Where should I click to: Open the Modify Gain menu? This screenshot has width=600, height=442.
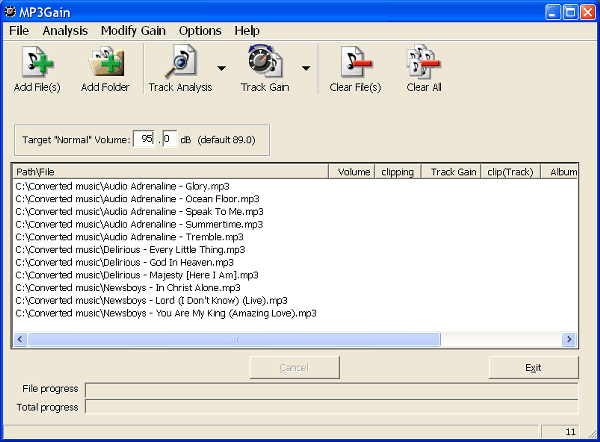(x=133, y=31)
